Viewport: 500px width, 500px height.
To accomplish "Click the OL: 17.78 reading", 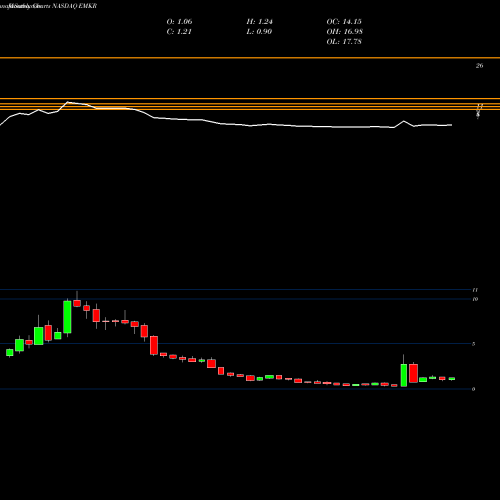I will (344, 42).
